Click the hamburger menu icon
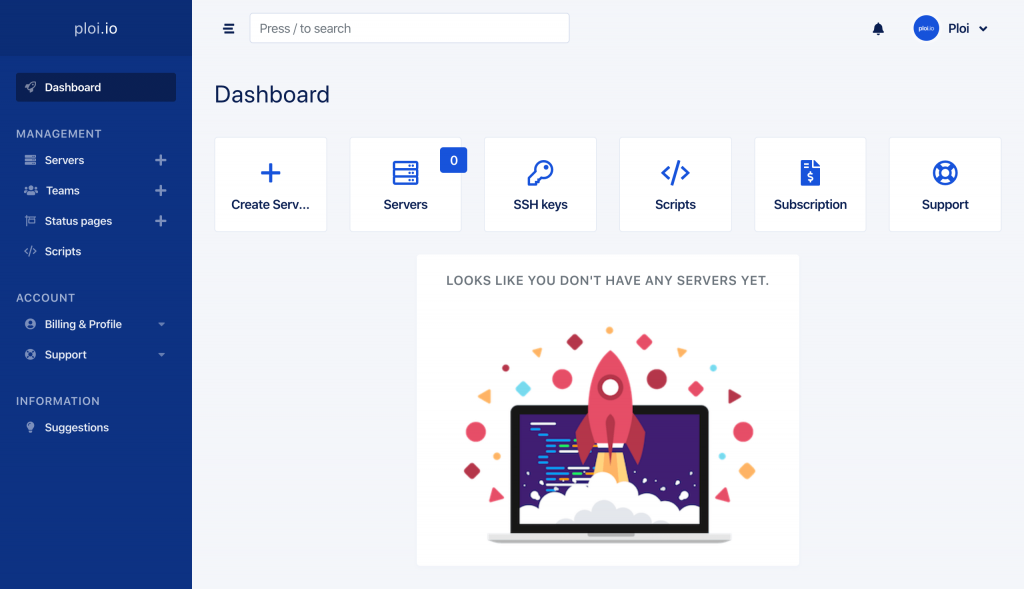 point(229,28)
